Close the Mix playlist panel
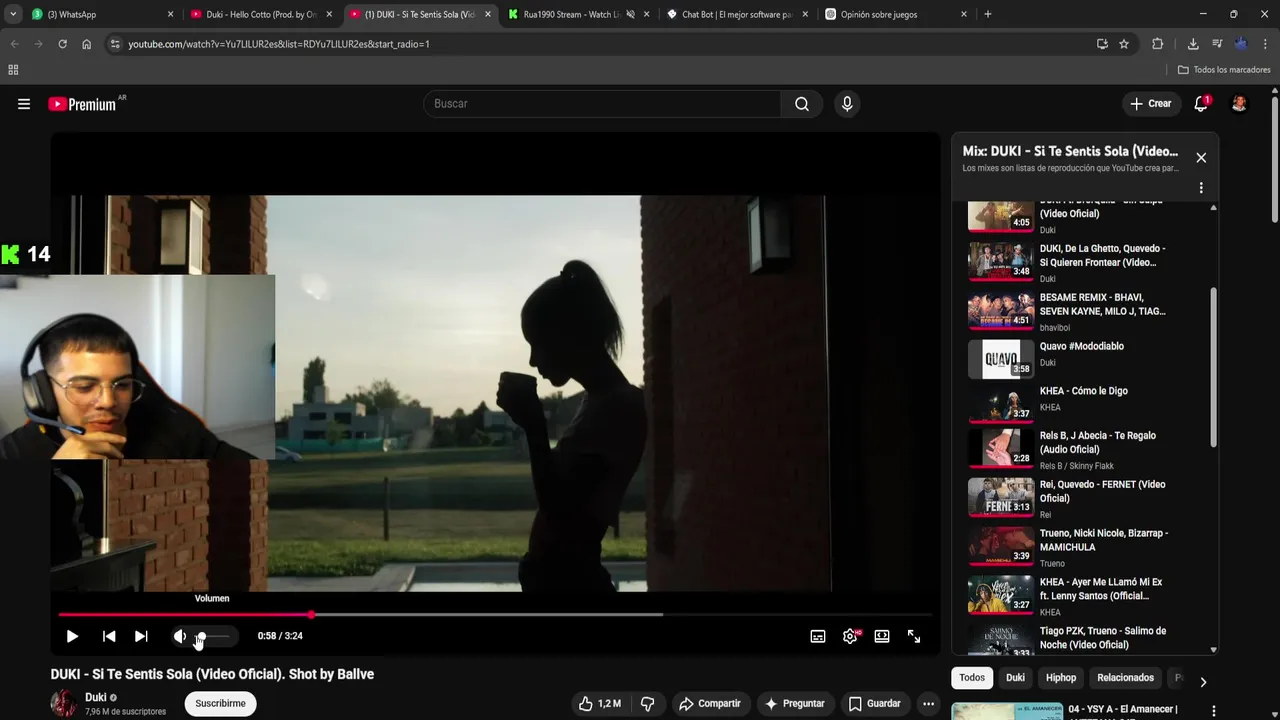1280x720 pixels. pos(1201,158)
